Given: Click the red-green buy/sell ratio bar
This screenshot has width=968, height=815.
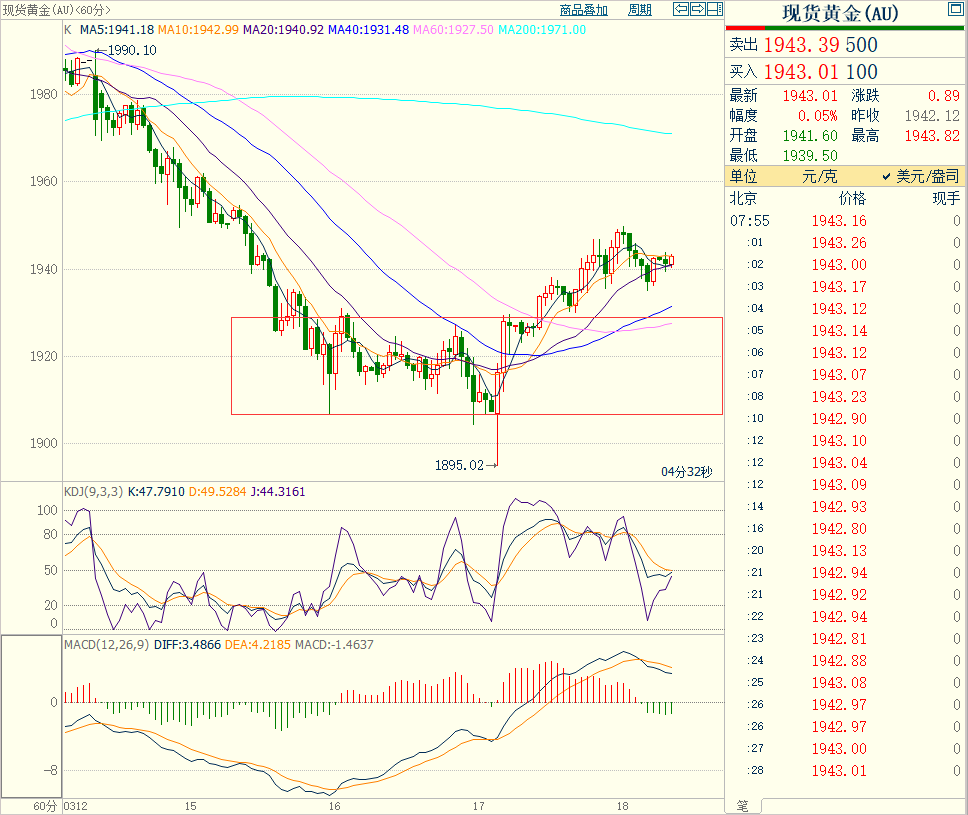Looking at the screenshot, I should coord(846,28).
